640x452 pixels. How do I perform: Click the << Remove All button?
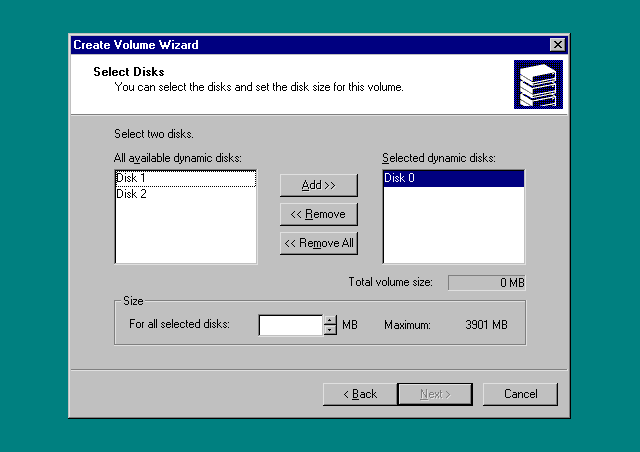click(319, 243)
